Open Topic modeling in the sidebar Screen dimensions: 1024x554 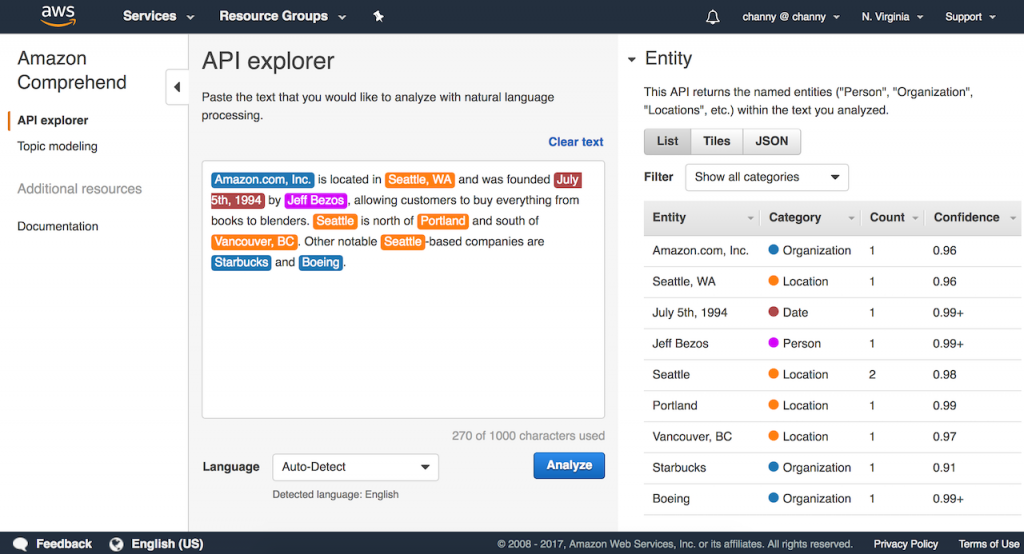tap(57, 146)
